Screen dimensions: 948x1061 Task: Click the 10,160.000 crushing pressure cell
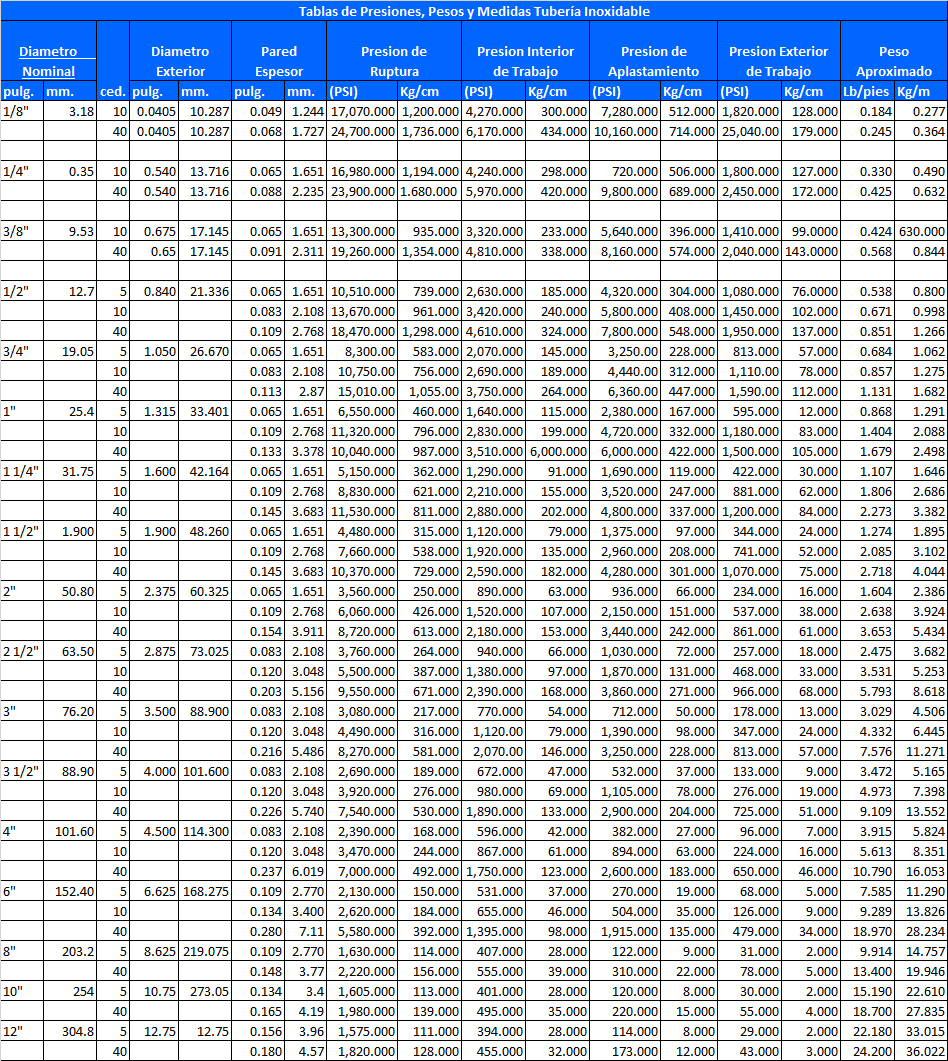click(626, 131)
